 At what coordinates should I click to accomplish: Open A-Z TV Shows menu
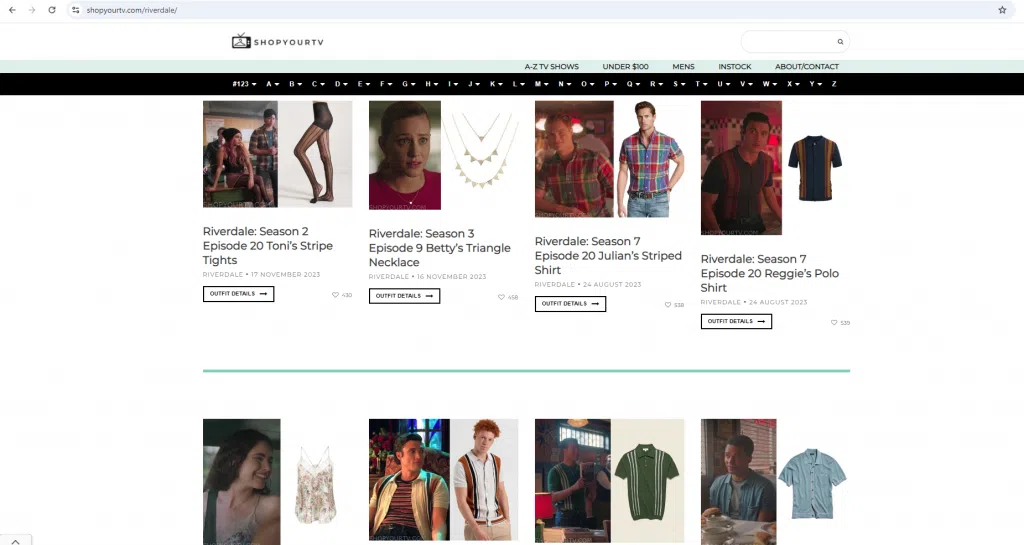pyautogui.click(x=551, y=67)
